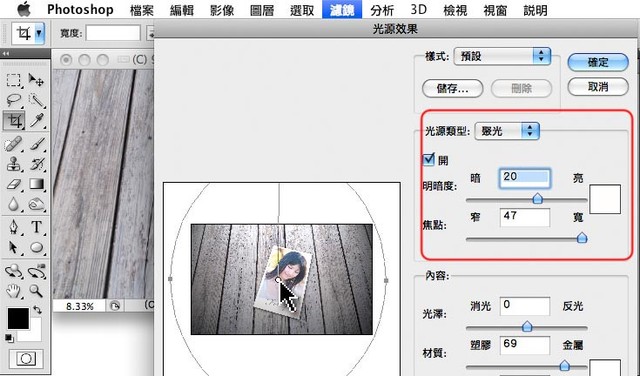The height and width of the screenshot is (376, 640).
Task: Click the 8.33% zoom level field
Action: [x=80, y=306]
